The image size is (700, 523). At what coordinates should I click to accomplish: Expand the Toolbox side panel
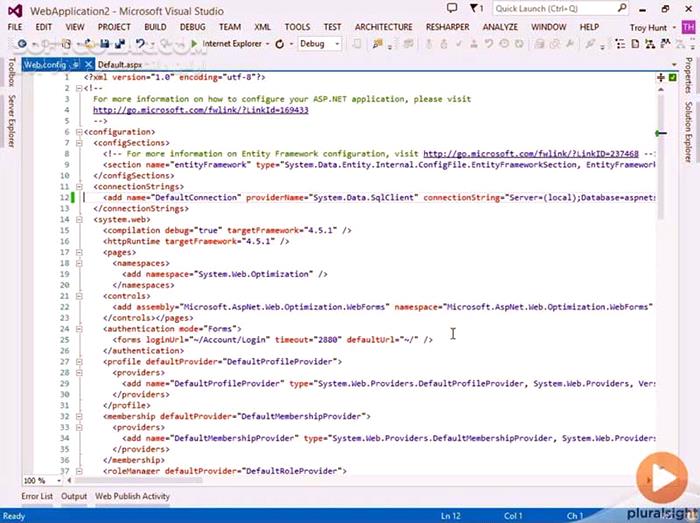(x=12, y=72)
